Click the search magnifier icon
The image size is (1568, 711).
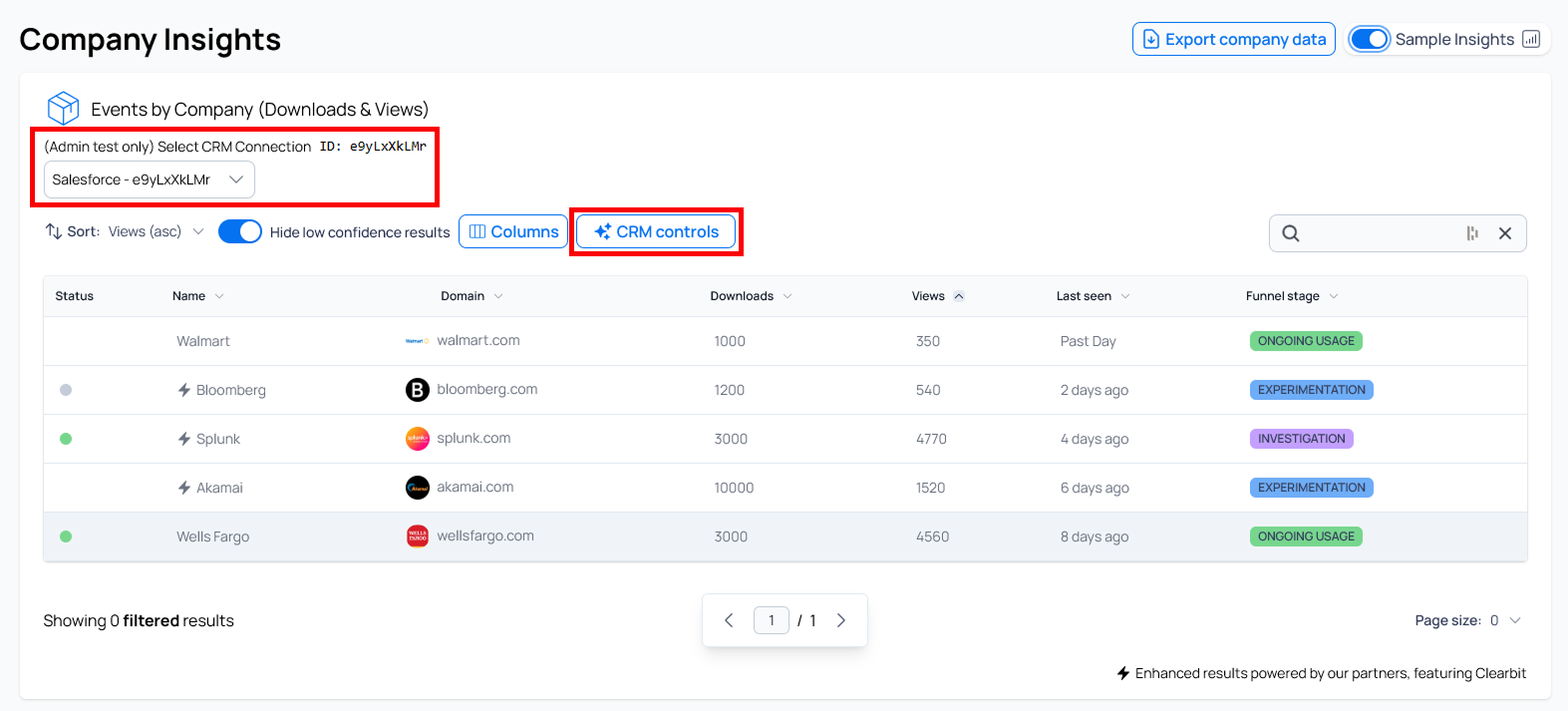coord(1291,233)
